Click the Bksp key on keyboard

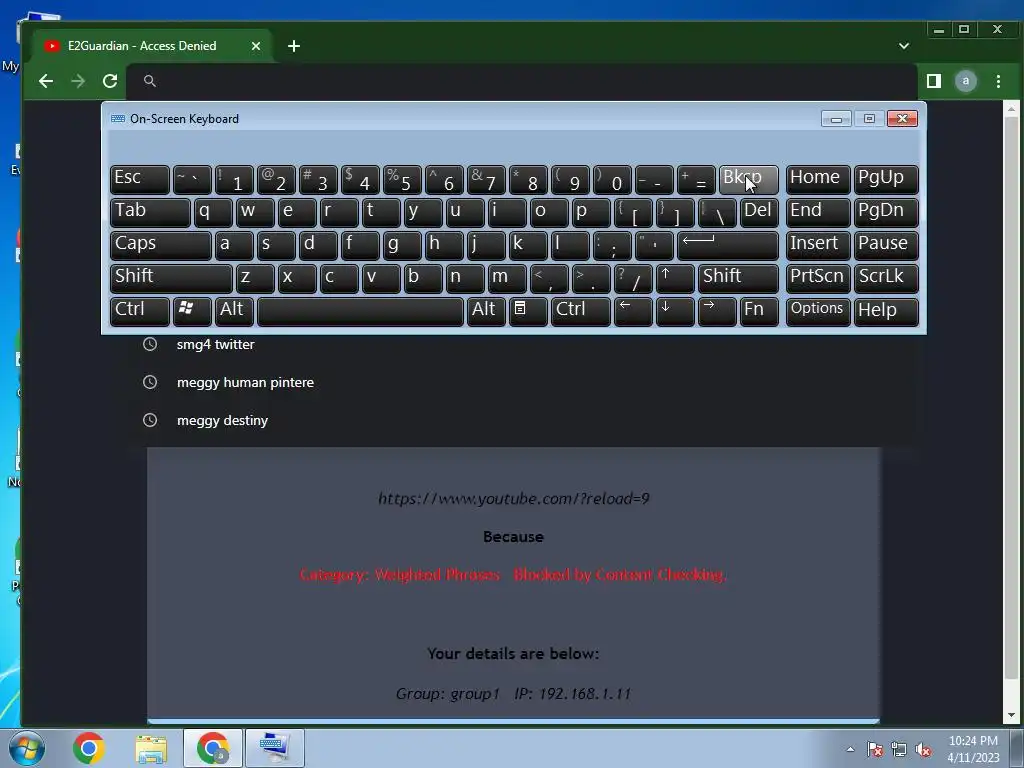point(748,180)
